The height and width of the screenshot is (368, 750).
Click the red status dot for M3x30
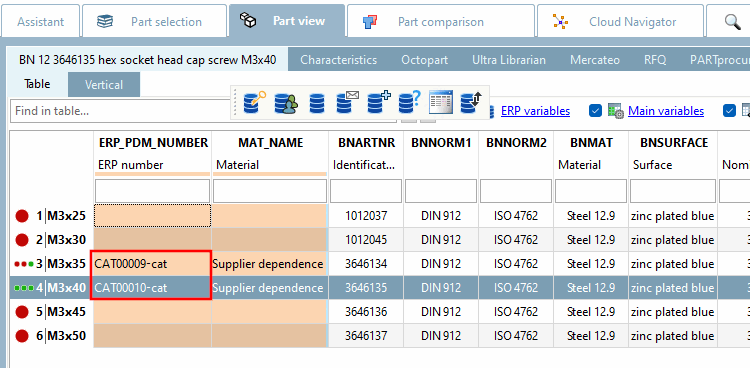tap(22, 240)
